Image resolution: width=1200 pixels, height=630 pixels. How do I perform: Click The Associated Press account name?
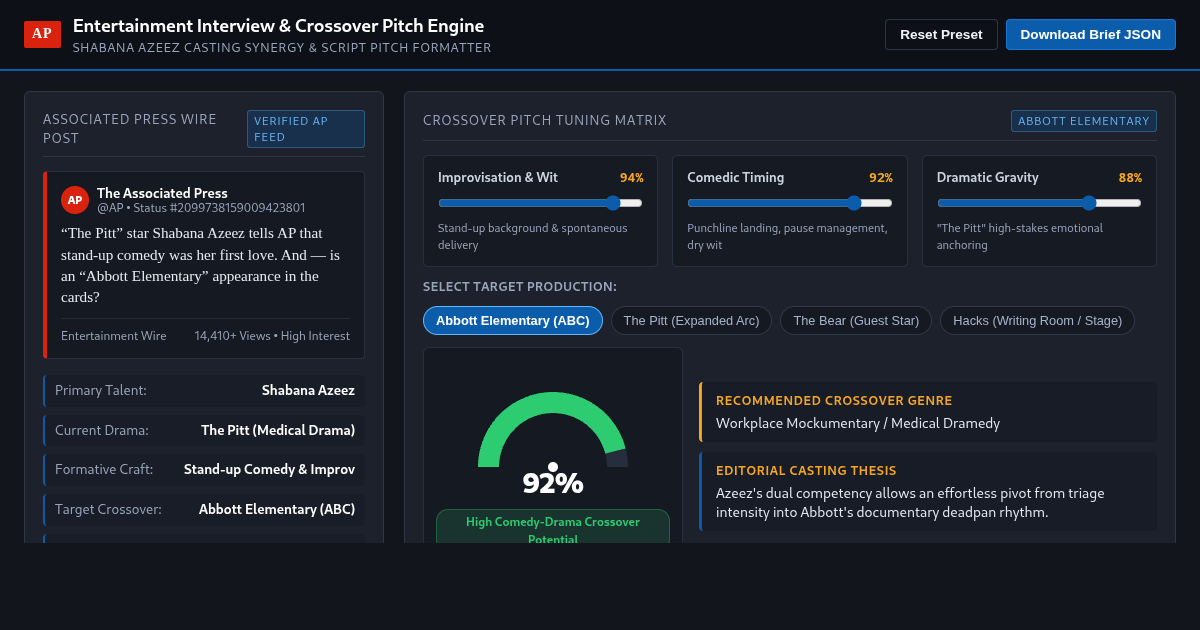162,193
